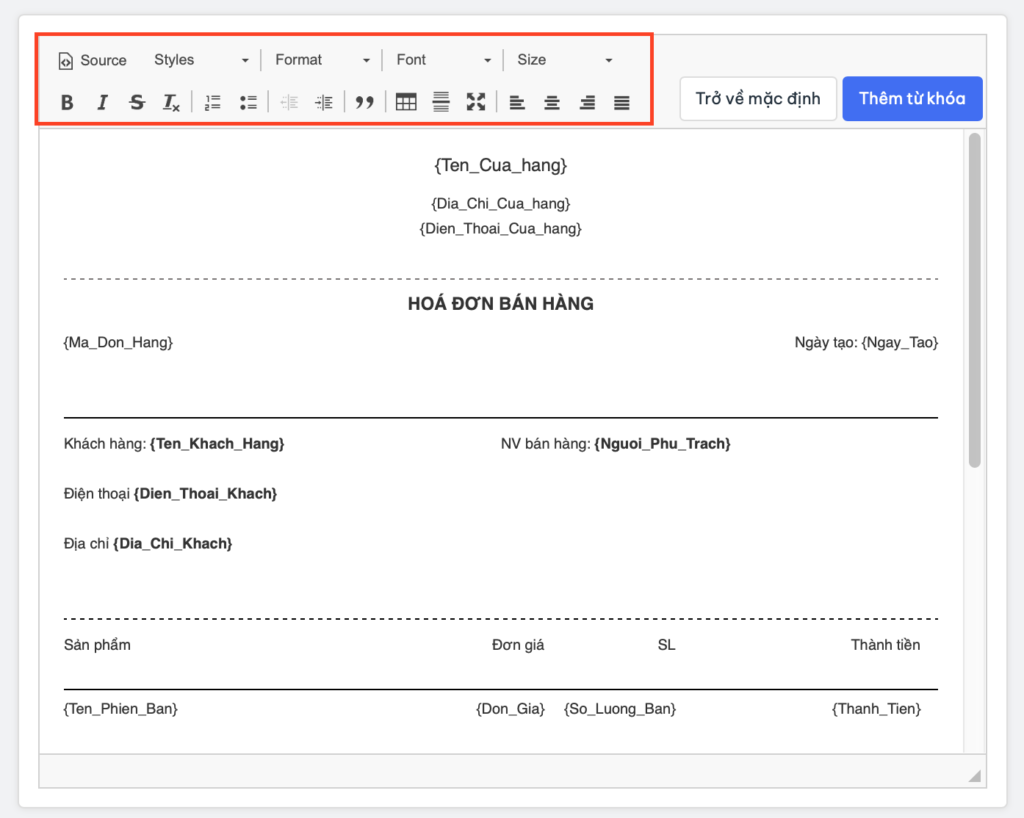Insert a horizontal line

(440, 102)
